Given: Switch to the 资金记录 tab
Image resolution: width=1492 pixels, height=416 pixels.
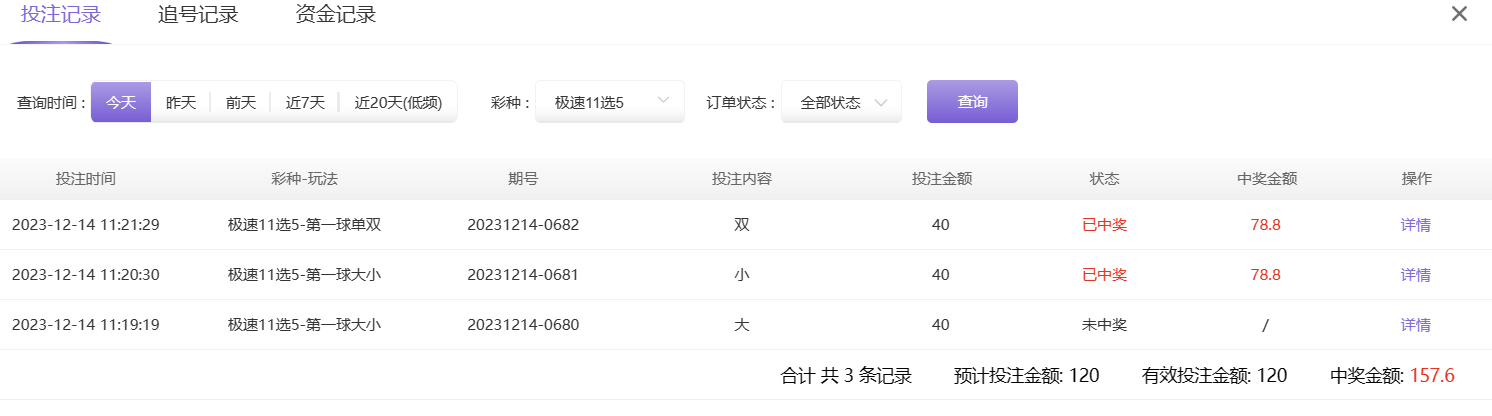Looking at the screenshot, I should coord(335,15).
